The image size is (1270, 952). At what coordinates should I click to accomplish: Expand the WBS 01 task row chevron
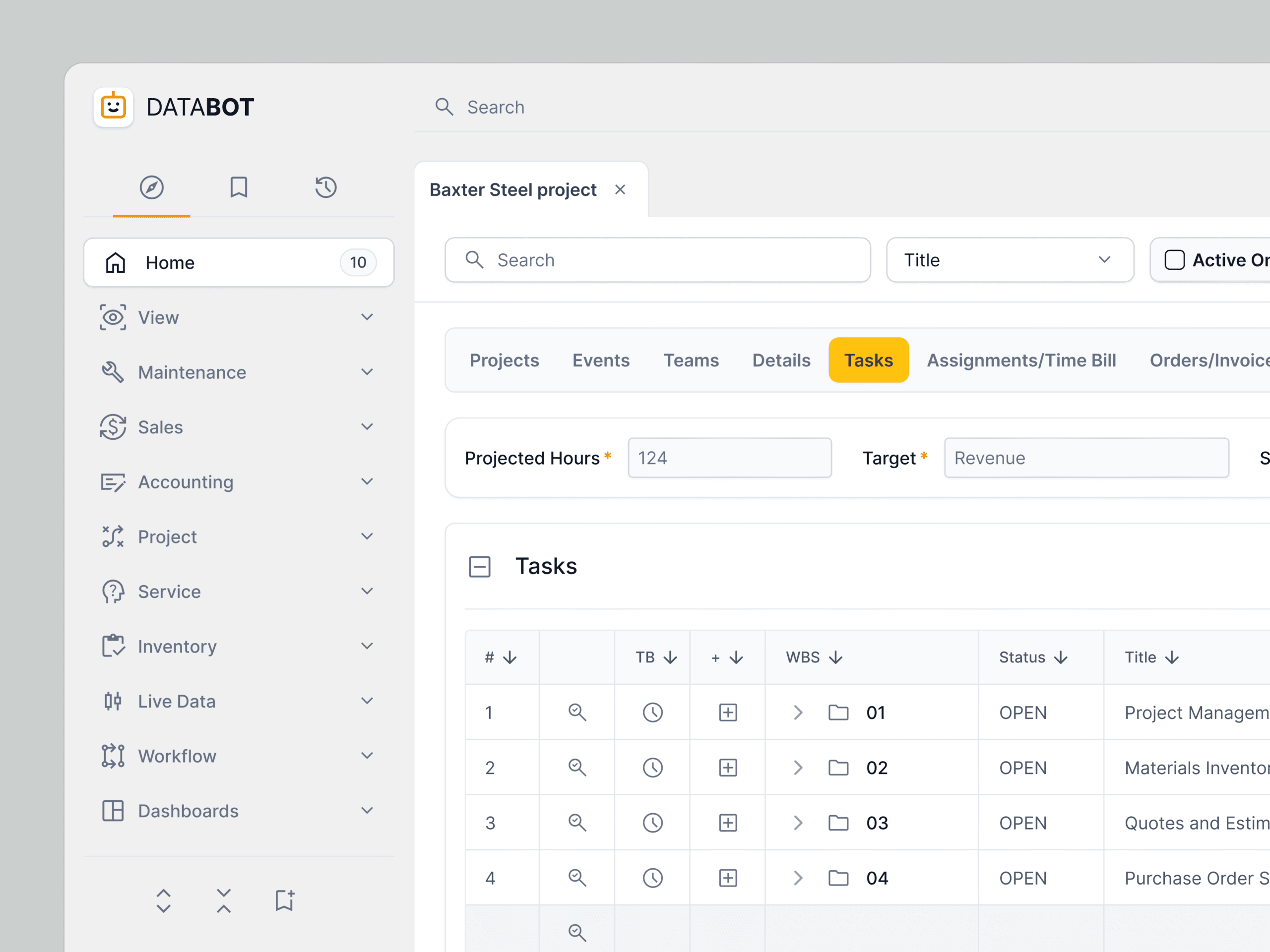(x=798, y=712)
